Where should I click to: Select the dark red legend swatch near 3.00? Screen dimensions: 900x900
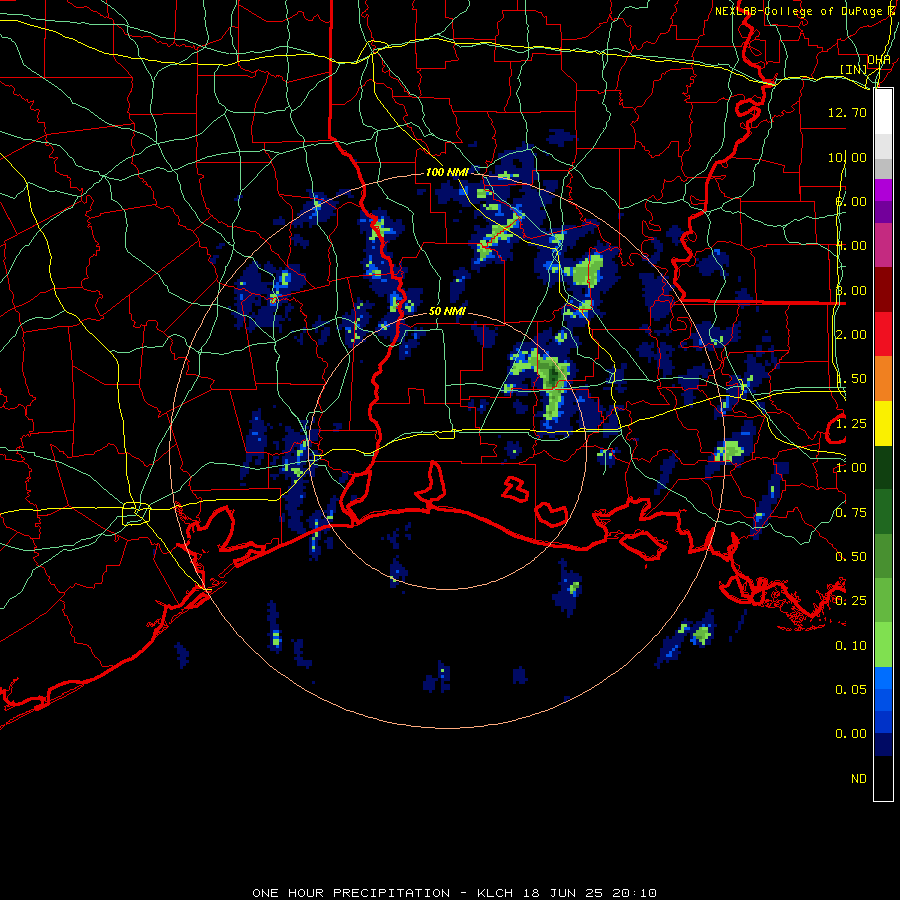click(883, 290)
